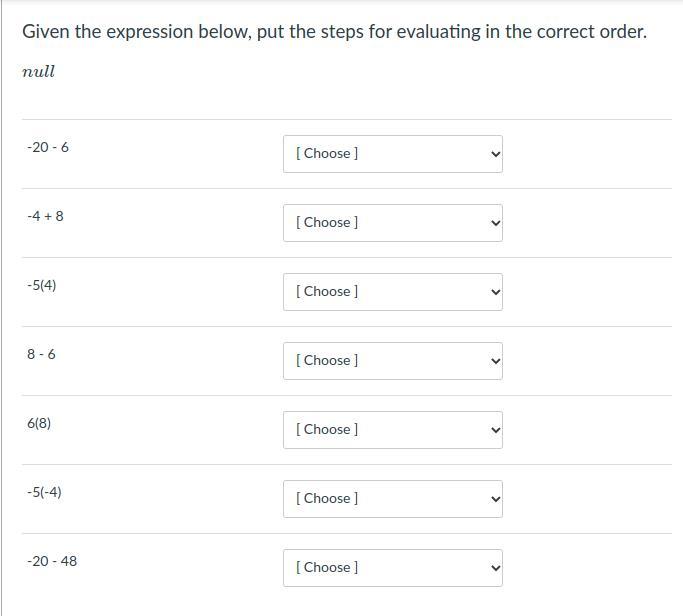The height and width of the screenshot is (616, 683).
Task: Click the -20 - 48 step label
Action: [52, 561]
